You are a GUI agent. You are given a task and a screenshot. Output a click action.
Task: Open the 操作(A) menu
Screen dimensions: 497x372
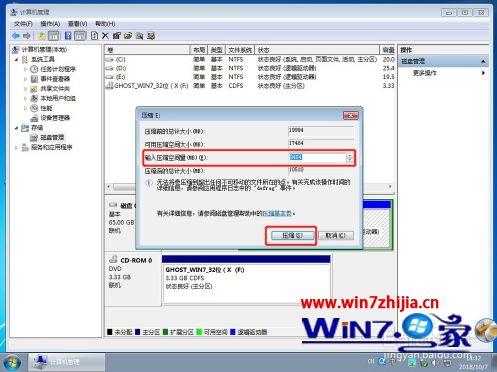[50, 24]
